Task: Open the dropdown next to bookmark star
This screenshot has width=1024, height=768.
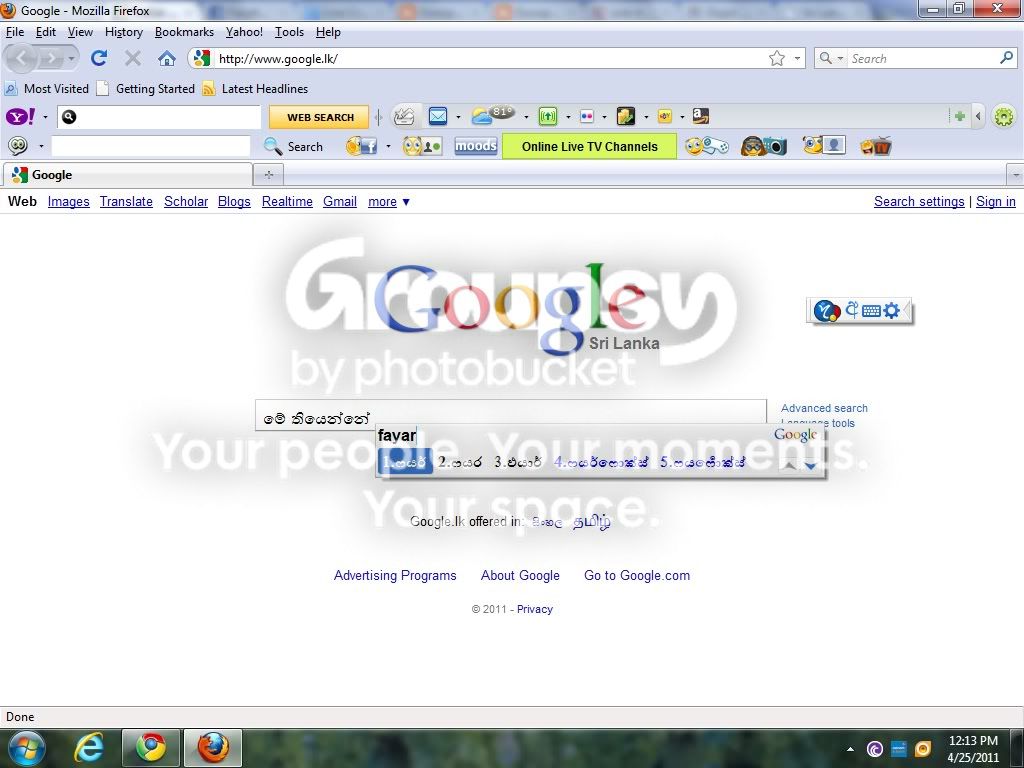Action: [x=797, y=58]
